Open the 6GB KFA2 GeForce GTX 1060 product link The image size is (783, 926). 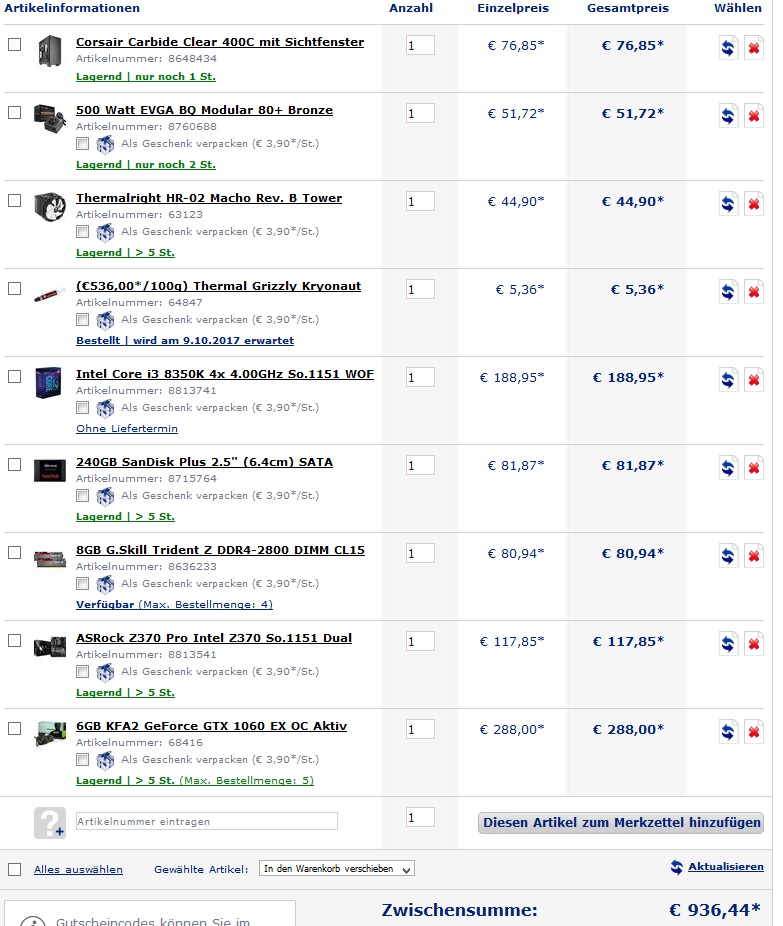tap(211, 726)
